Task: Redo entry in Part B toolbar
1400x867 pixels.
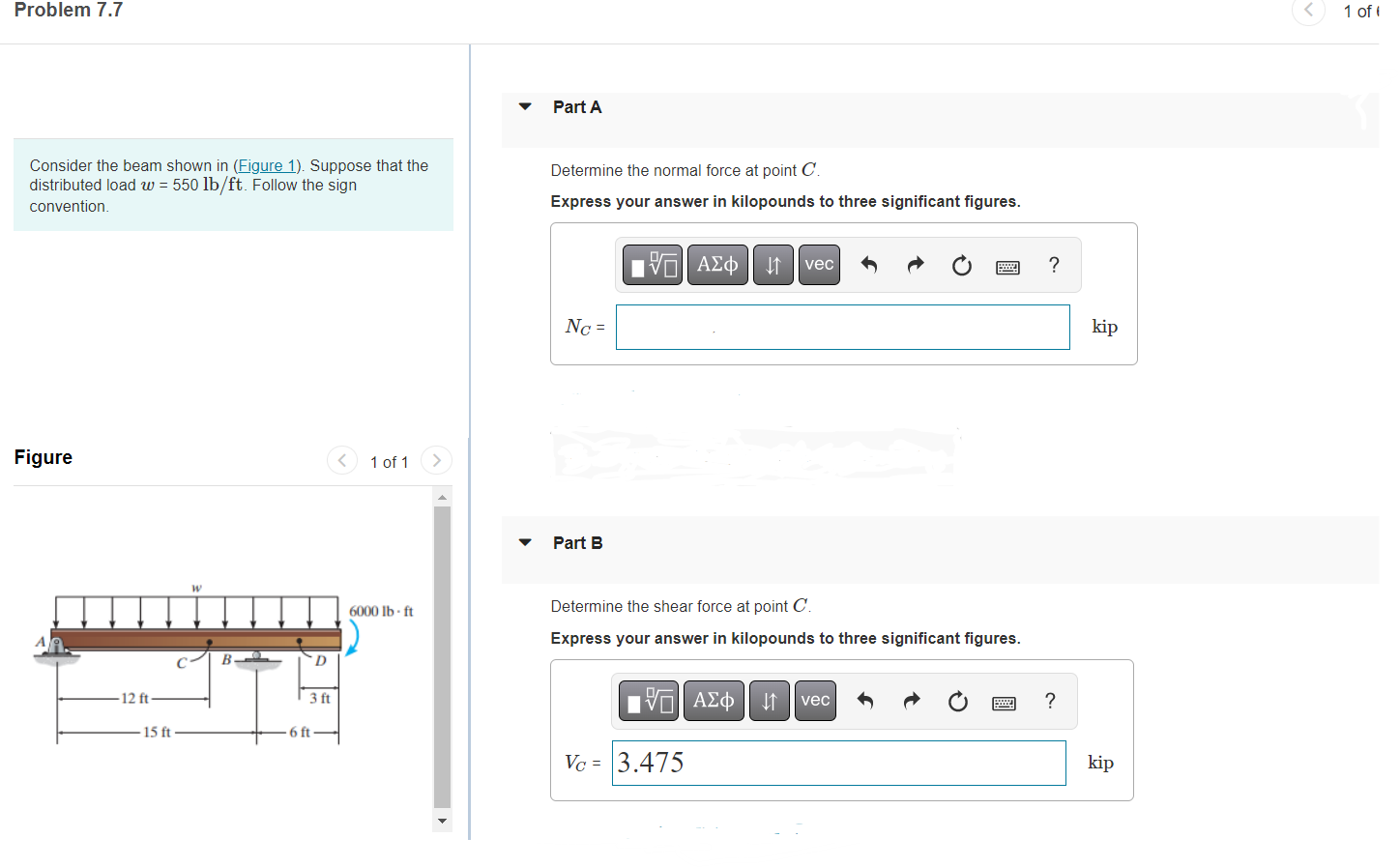Action: (911, 701)
